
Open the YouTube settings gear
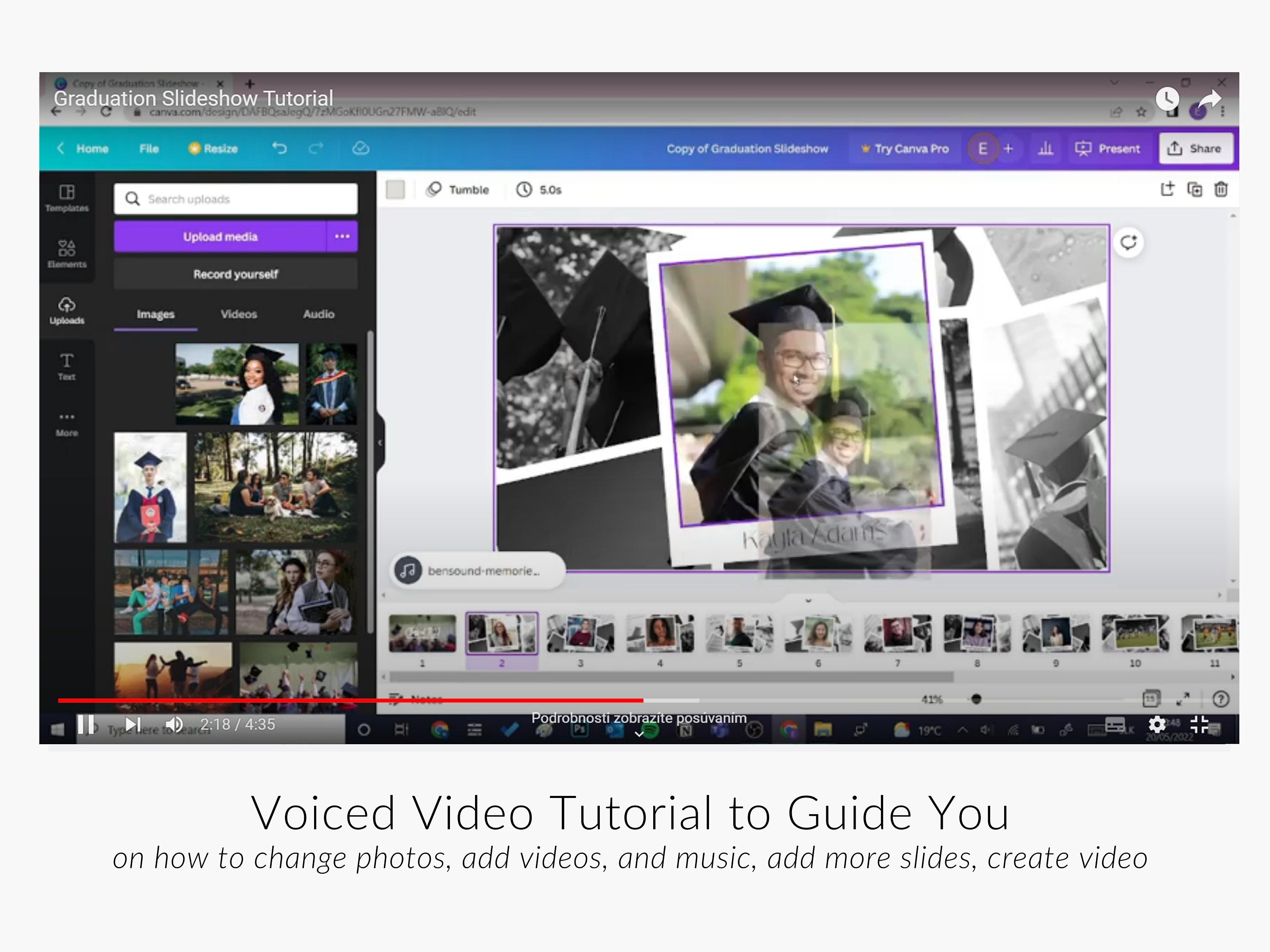pos(1157,725)
